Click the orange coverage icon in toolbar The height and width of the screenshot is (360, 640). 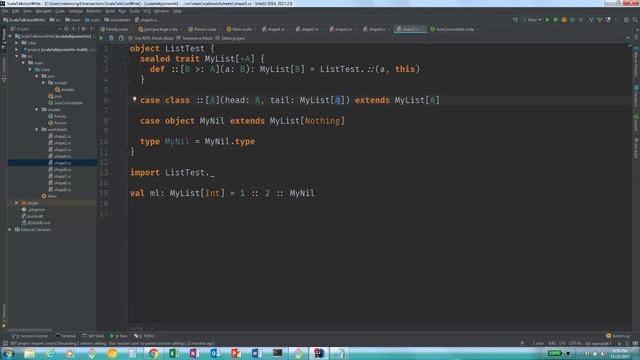tap(564, 20)
